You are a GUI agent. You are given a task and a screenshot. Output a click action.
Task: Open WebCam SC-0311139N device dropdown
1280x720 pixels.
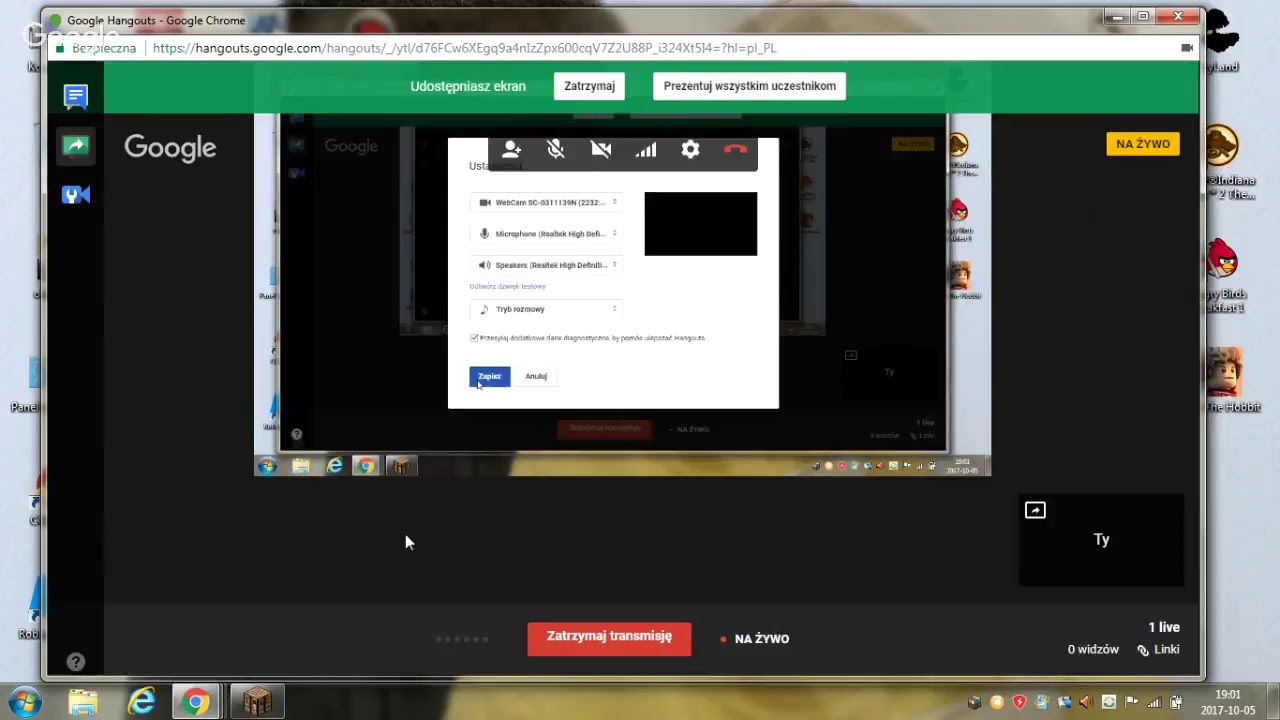click(546, 202)
